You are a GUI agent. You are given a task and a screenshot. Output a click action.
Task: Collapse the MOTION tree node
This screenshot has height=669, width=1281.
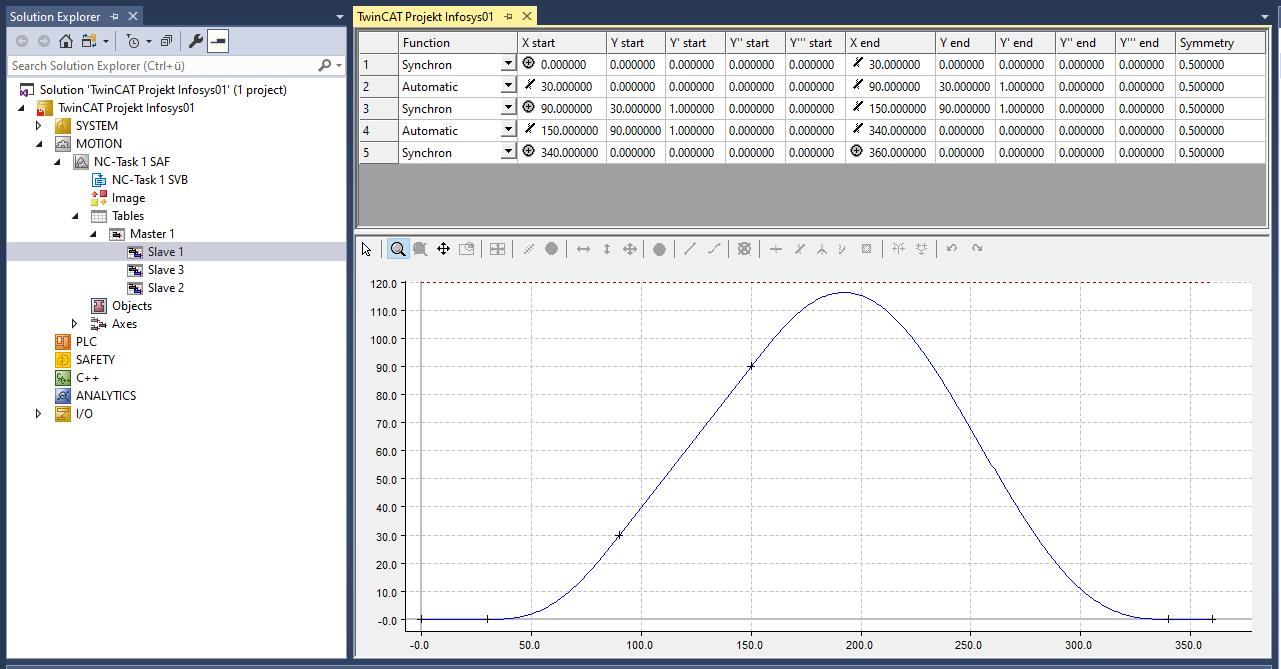click(40, 144)
